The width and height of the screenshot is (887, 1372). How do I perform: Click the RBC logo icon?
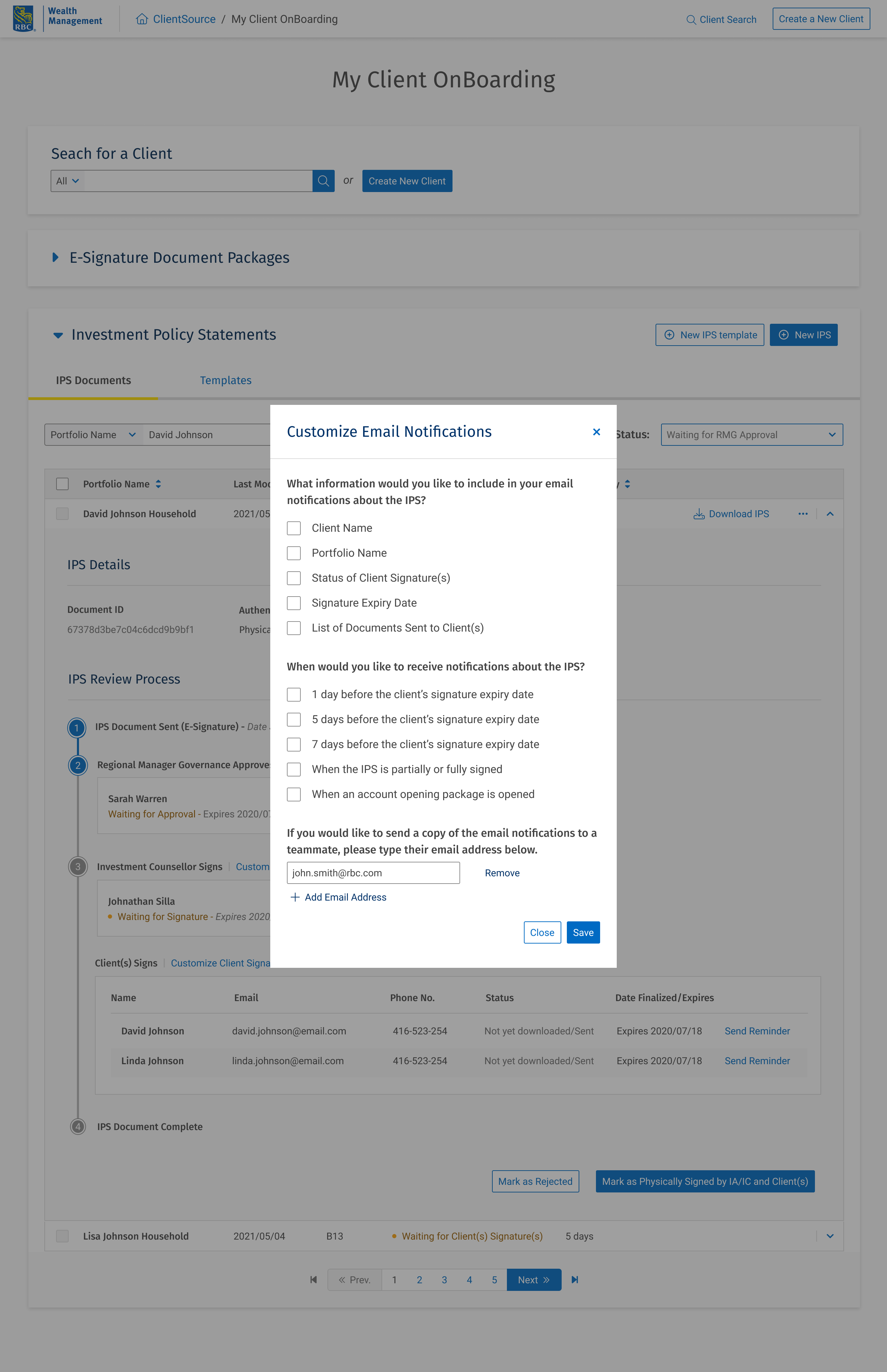23,18
